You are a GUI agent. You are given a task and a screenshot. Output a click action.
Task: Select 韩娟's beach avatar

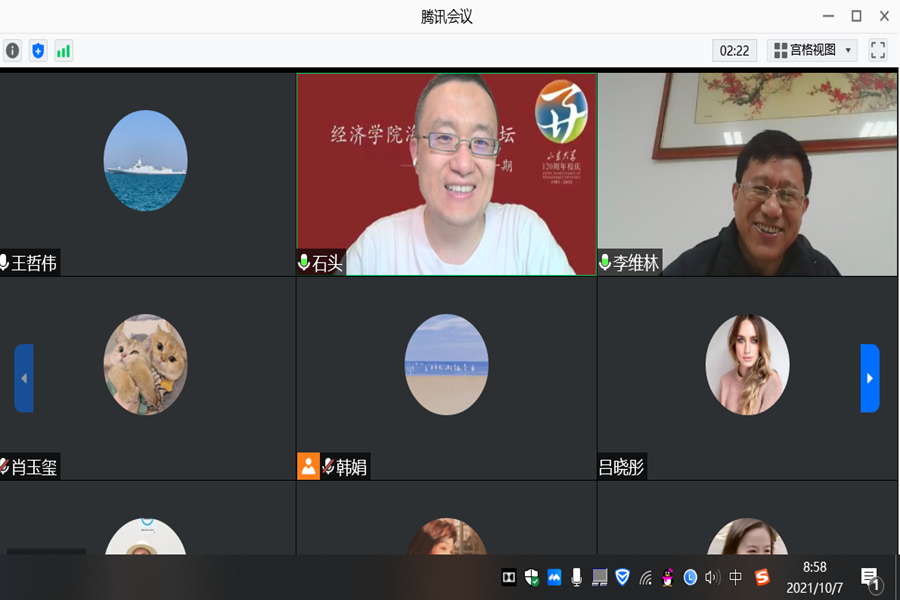446,365
